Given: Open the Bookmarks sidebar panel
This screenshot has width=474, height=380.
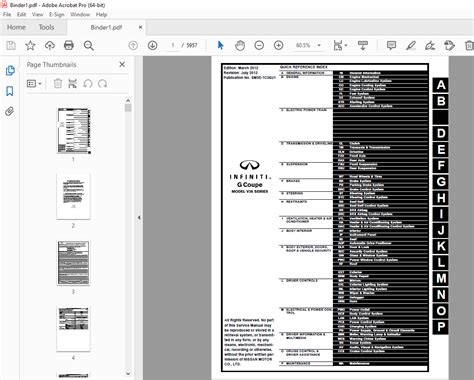Looking at the screenshot, I should [10, 91].
